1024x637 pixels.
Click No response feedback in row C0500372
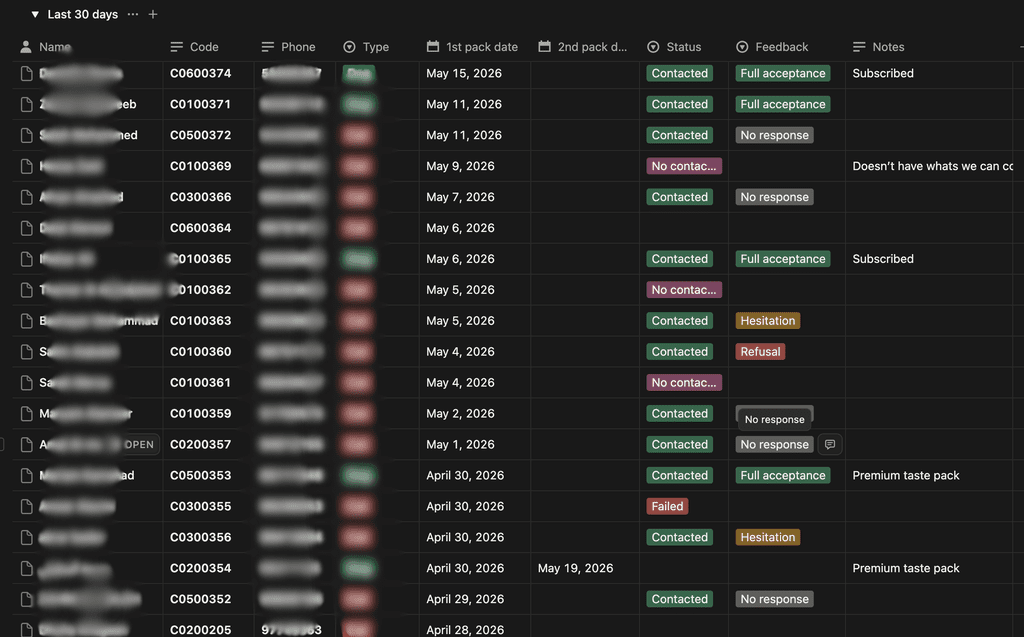(775, 135)
